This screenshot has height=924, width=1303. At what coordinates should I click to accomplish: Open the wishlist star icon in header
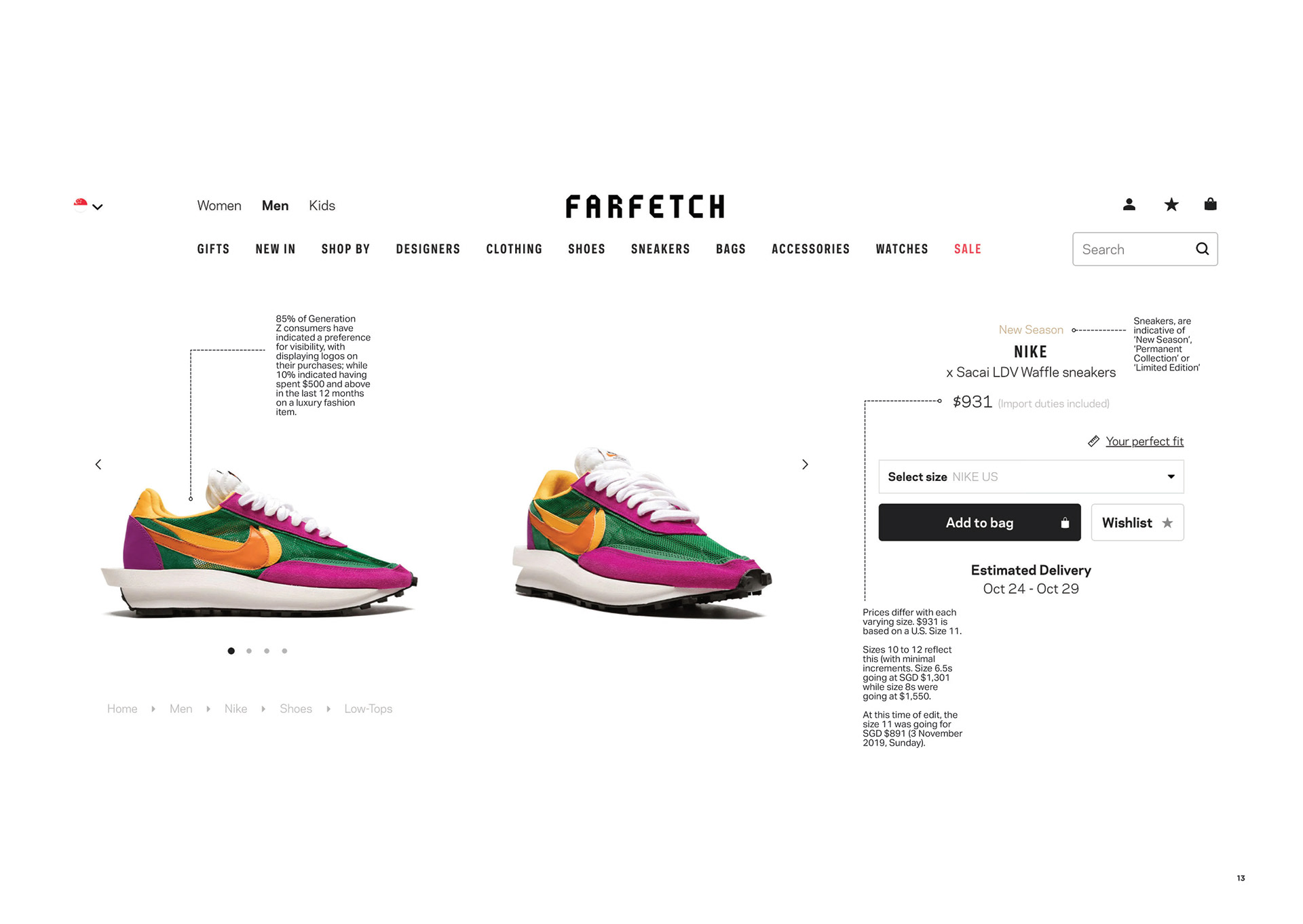click(1171, 204)
